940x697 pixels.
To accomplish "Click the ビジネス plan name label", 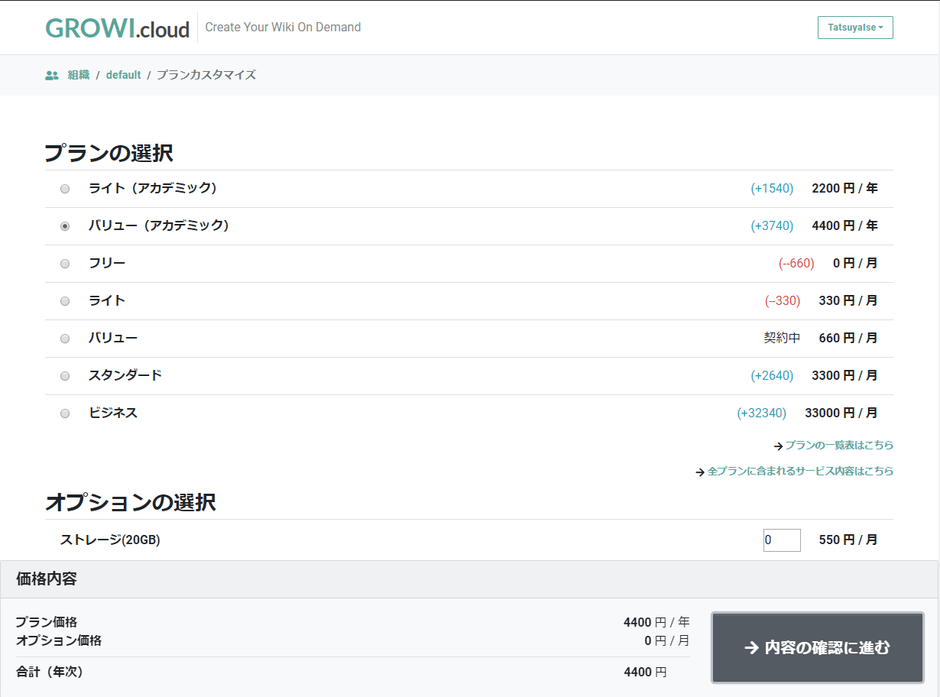I will (113, 413).
